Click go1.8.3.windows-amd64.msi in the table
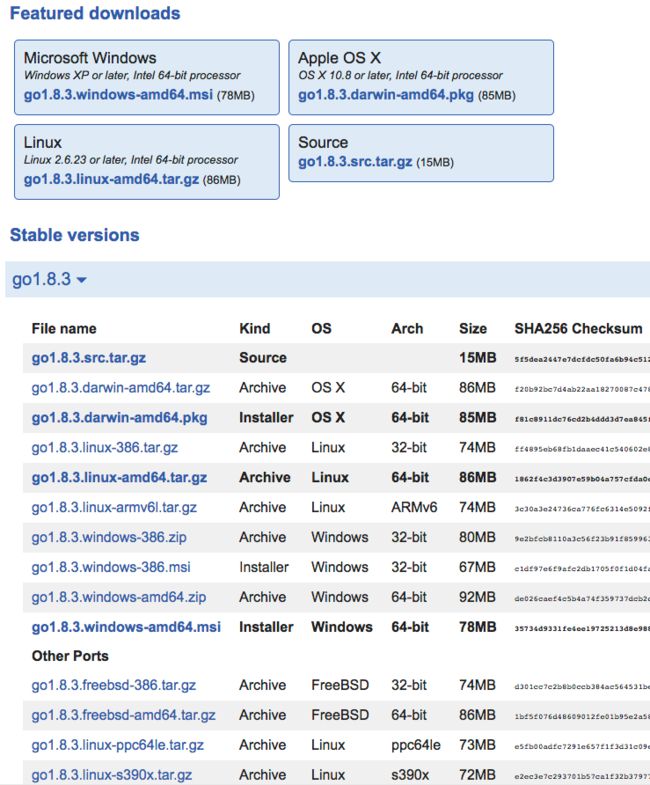The image size is (650, 785). click(126, 627)
